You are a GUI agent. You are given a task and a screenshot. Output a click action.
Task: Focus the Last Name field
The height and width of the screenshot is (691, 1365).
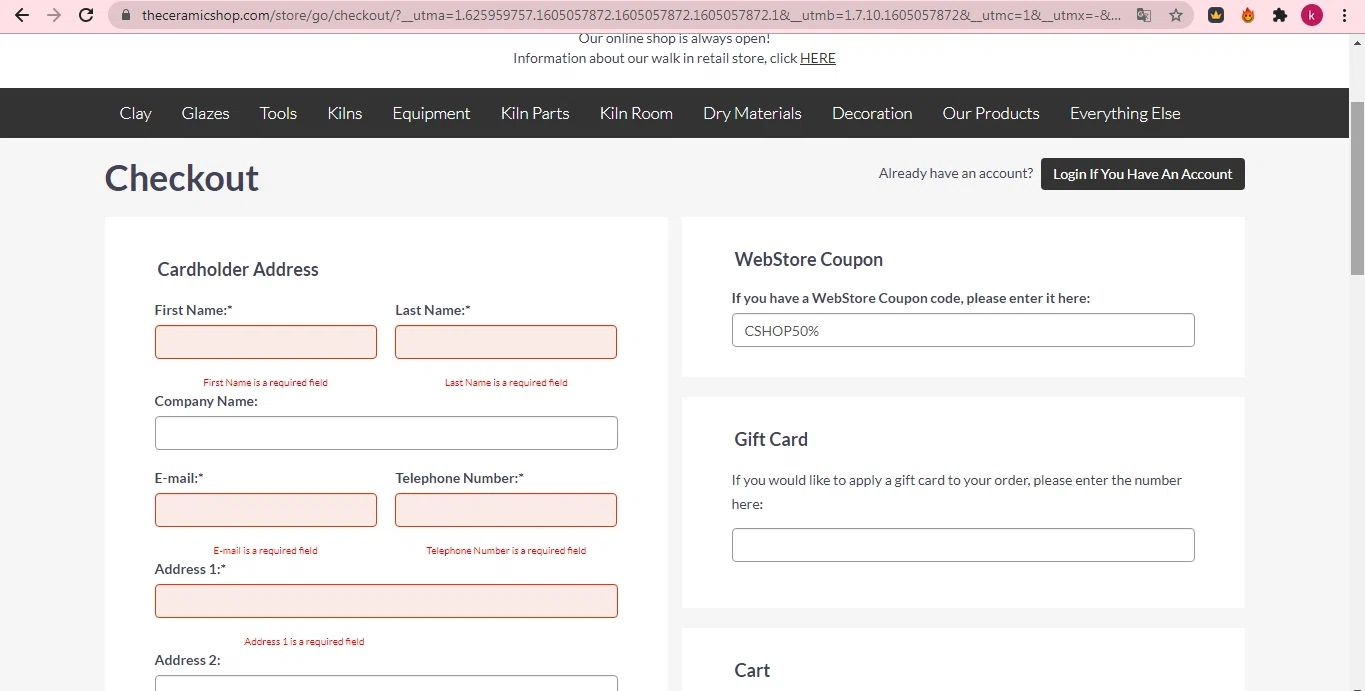[506, 342]
